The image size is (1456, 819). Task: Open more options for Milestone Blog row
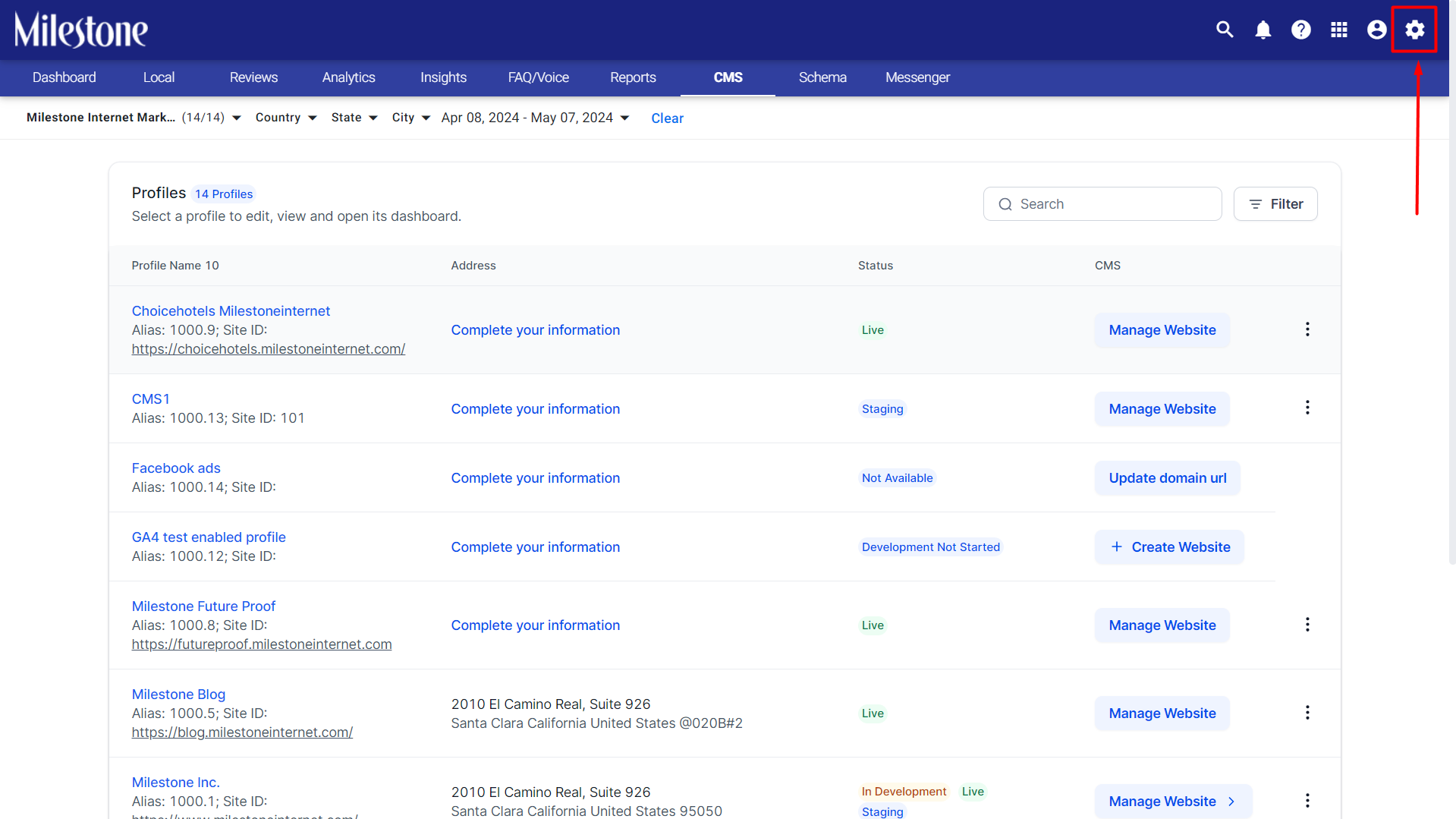coord(1307,713)
